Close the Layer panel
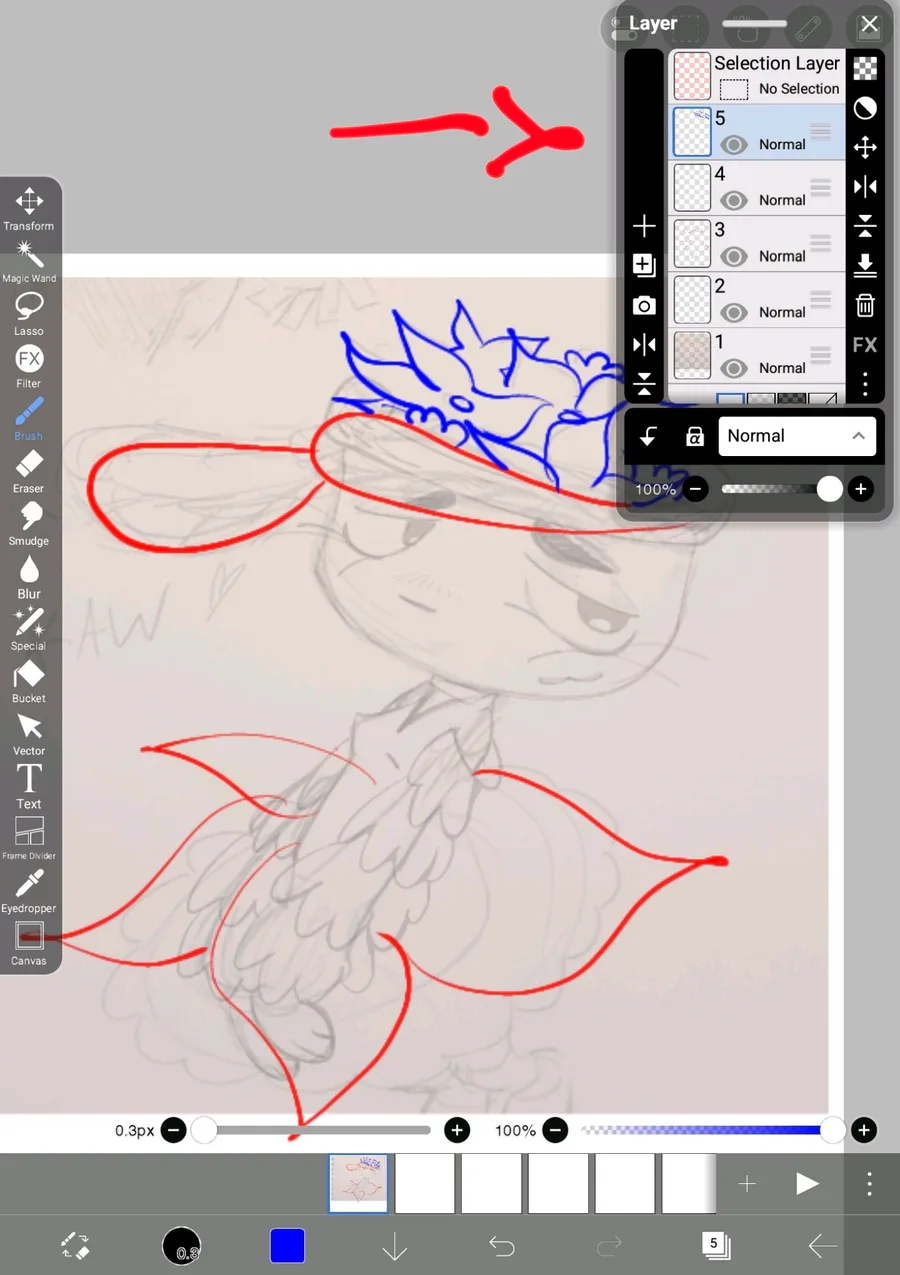Image resolution: width=900 pixels, height=1275 pixels. (869, 24)
